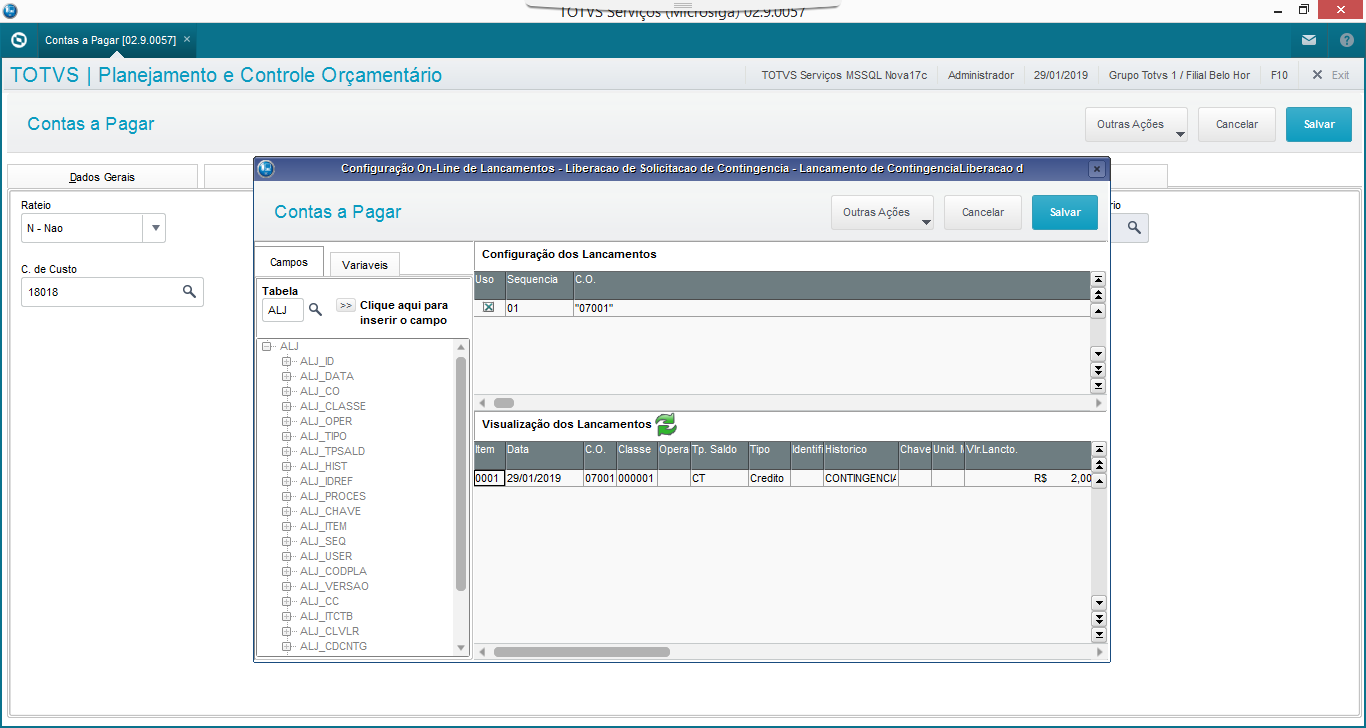The width and height of the screenshot is (1366, 728).
Task: Click the Data cell 29/01/2019 in the grid
Action: coord(544,478)
